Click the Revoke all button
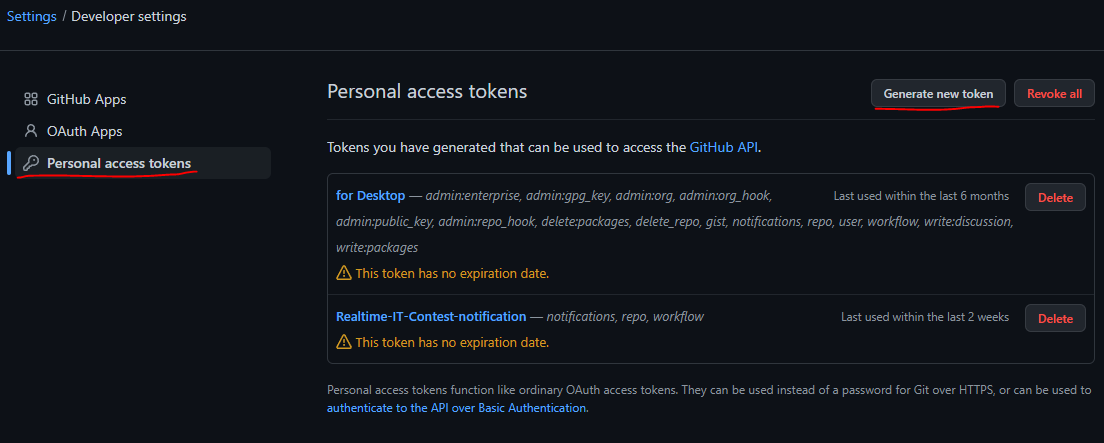 pyautogui.click(x=1054, y=94)
